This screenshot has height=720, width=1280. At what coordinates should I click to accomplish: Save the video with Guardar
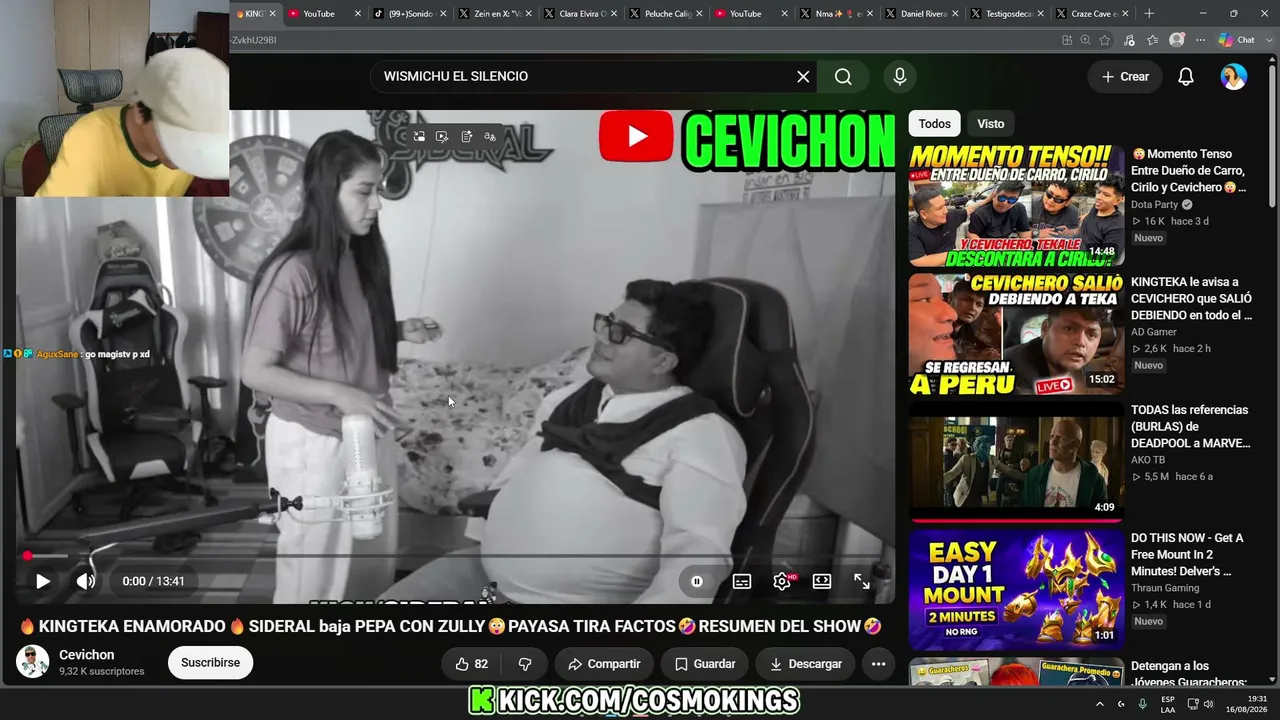[705, 664]
